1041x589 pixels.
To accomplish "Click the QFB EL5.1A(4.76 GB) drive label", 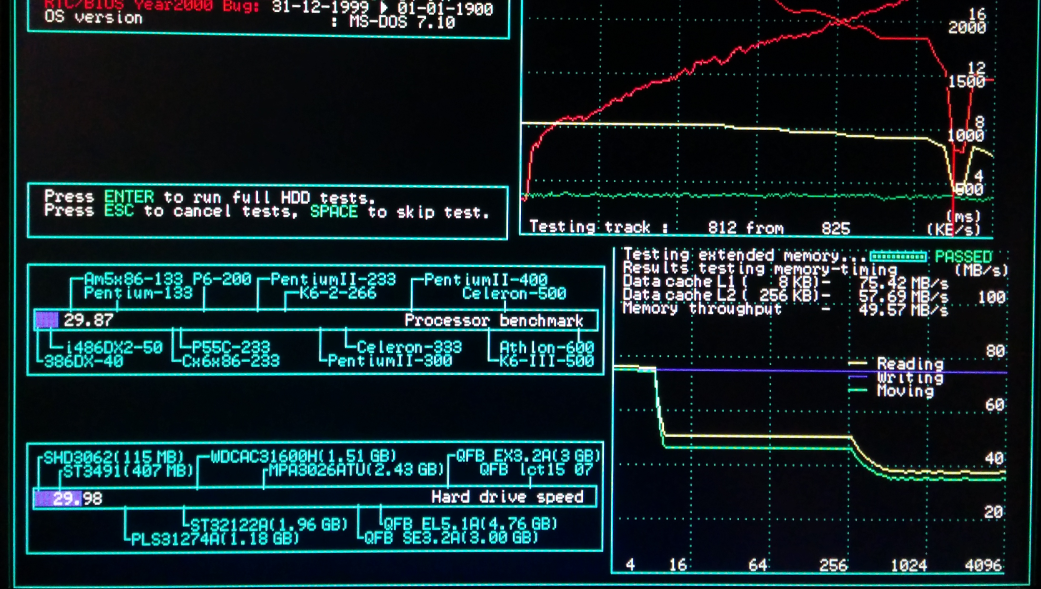I will coord(470,524).
